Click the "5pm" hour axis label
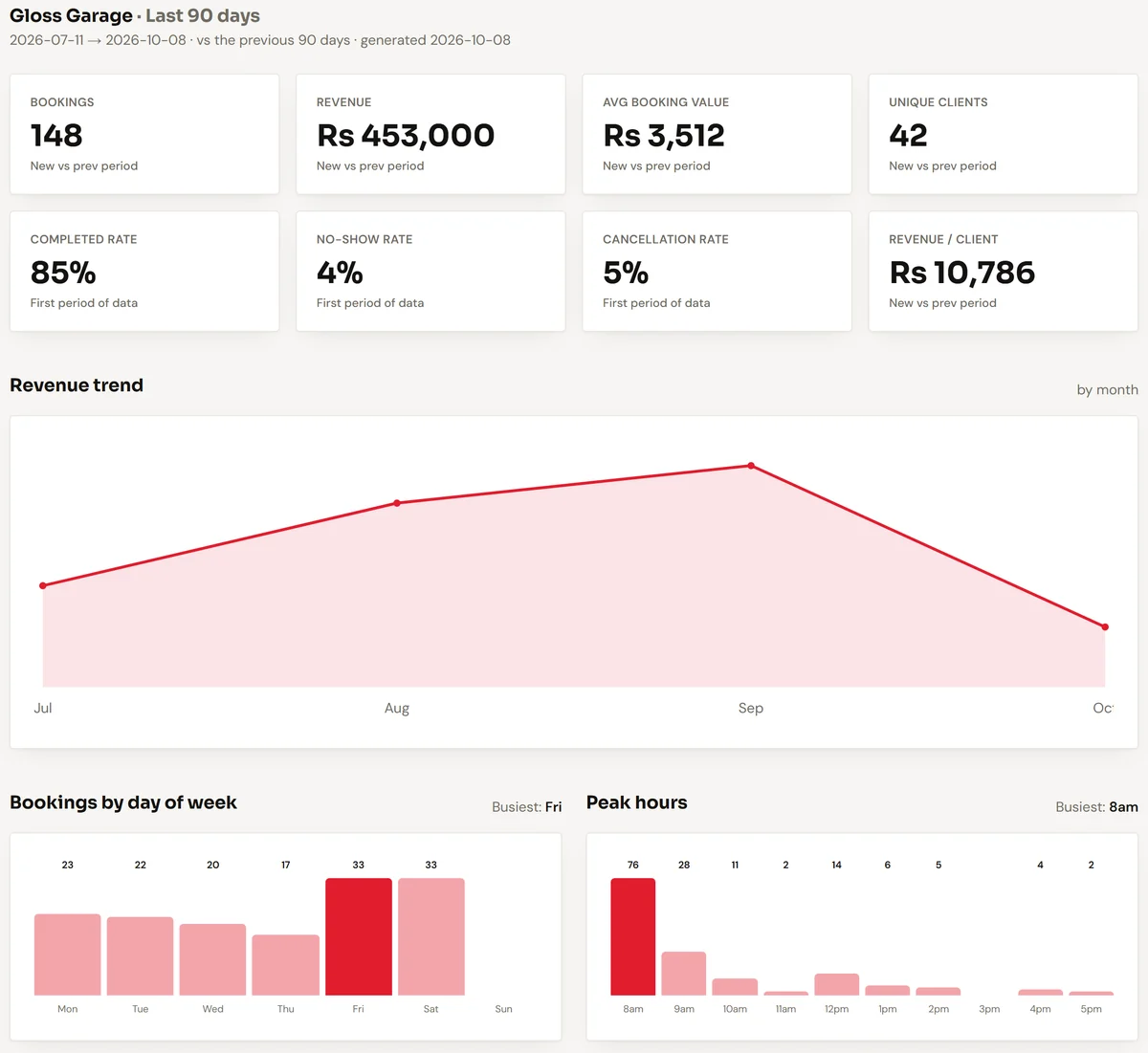Screen dimensions: 1148x1053 pyautogui.click(x=1092, y=1009)
